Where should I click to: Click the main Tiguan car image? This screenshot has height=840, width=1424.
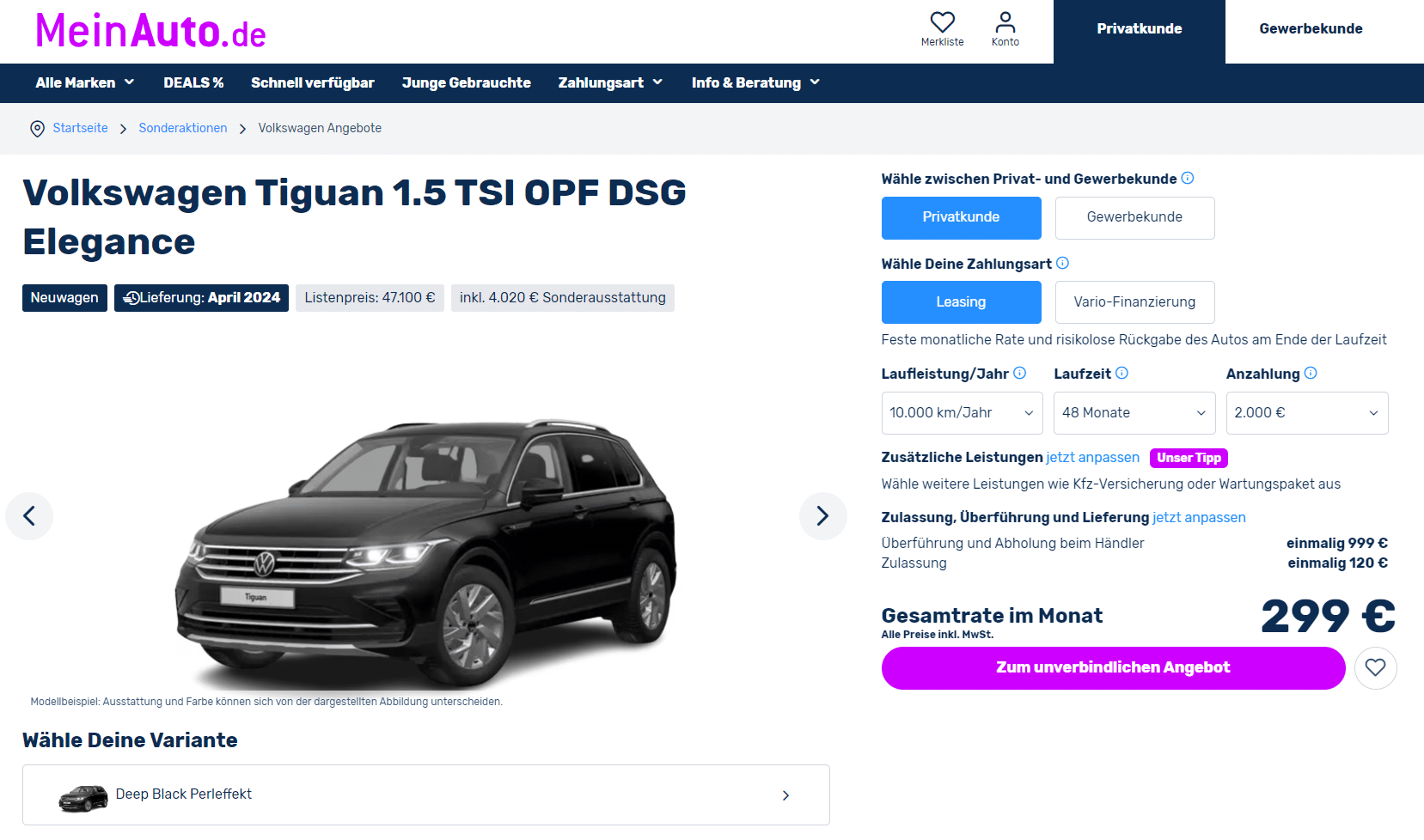pos(427,550)
